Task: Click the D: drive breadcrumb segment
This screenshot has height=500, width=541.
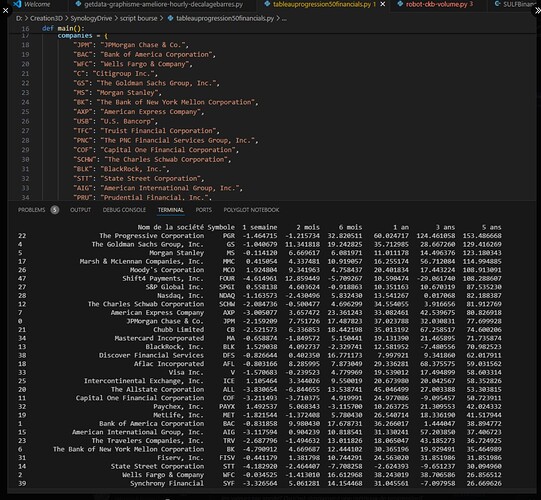Action: [x=19, y=18]
